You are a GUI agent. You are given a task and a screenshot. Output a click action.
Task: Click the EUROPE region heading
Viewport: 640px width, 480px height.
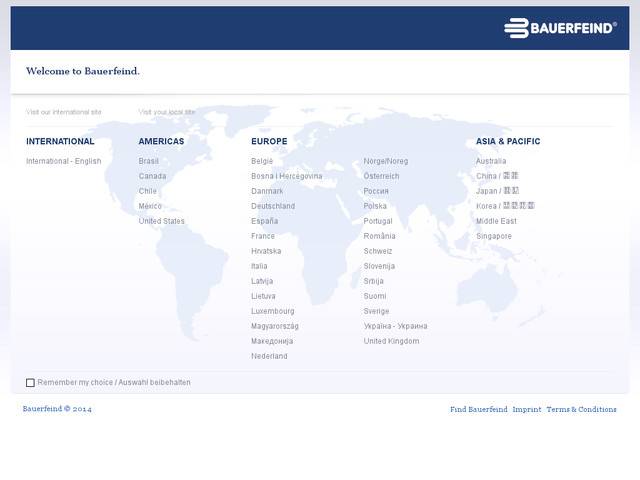click(x=269, y=141)
